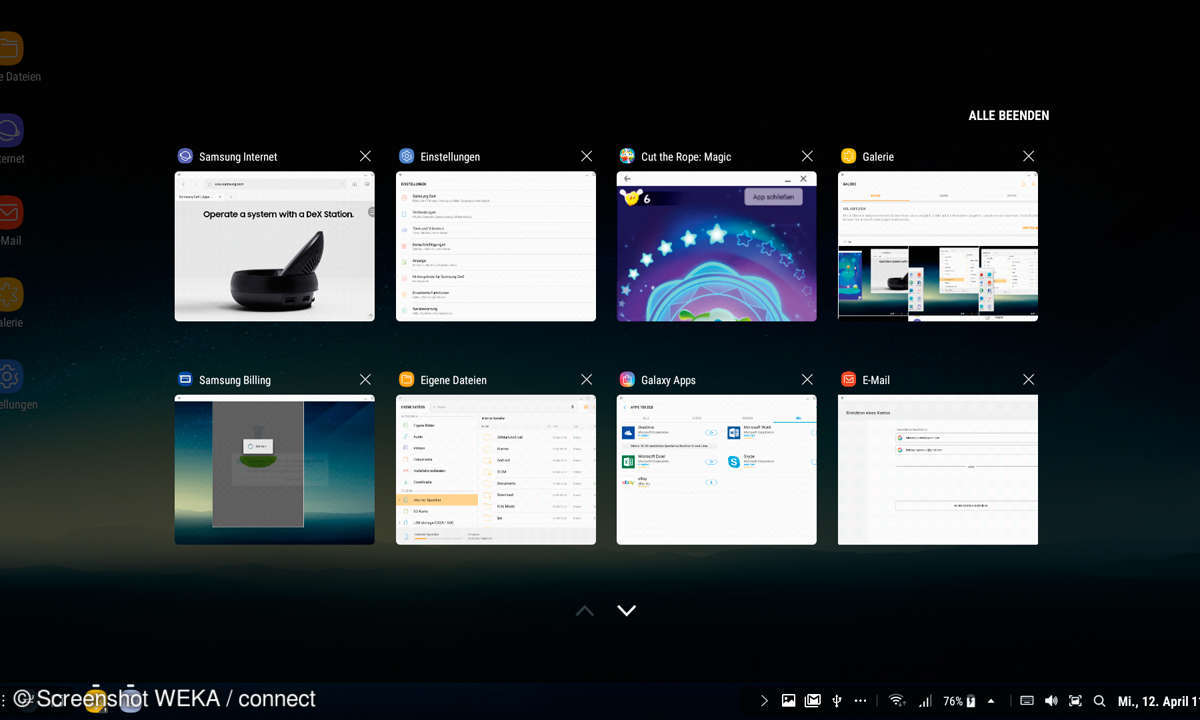The image size is (1200, 720).
Task: Click the volume speaker icon
Action: pos(1051,701)
